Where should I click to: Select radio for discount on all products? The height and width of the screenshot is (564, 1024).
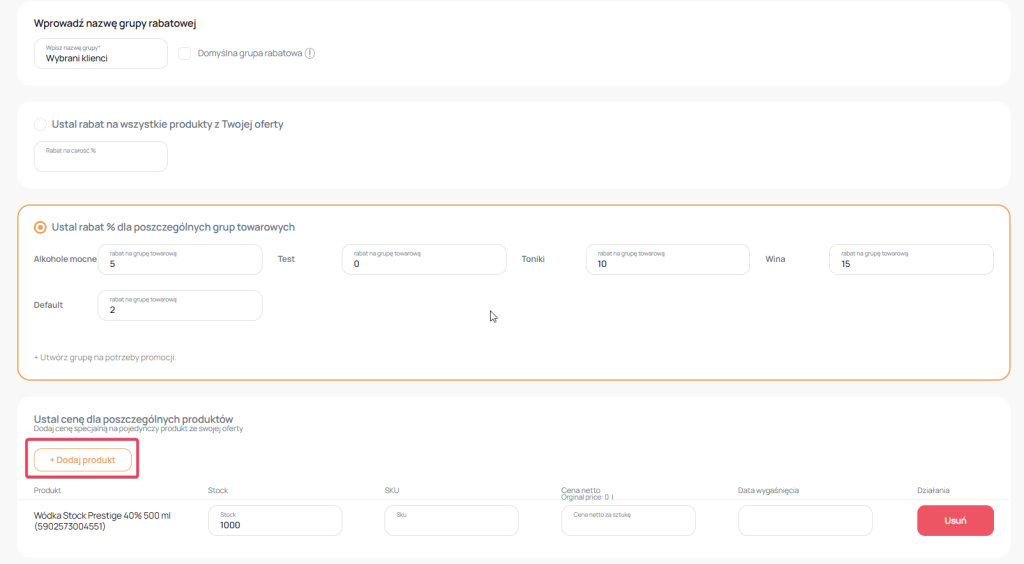40,125
